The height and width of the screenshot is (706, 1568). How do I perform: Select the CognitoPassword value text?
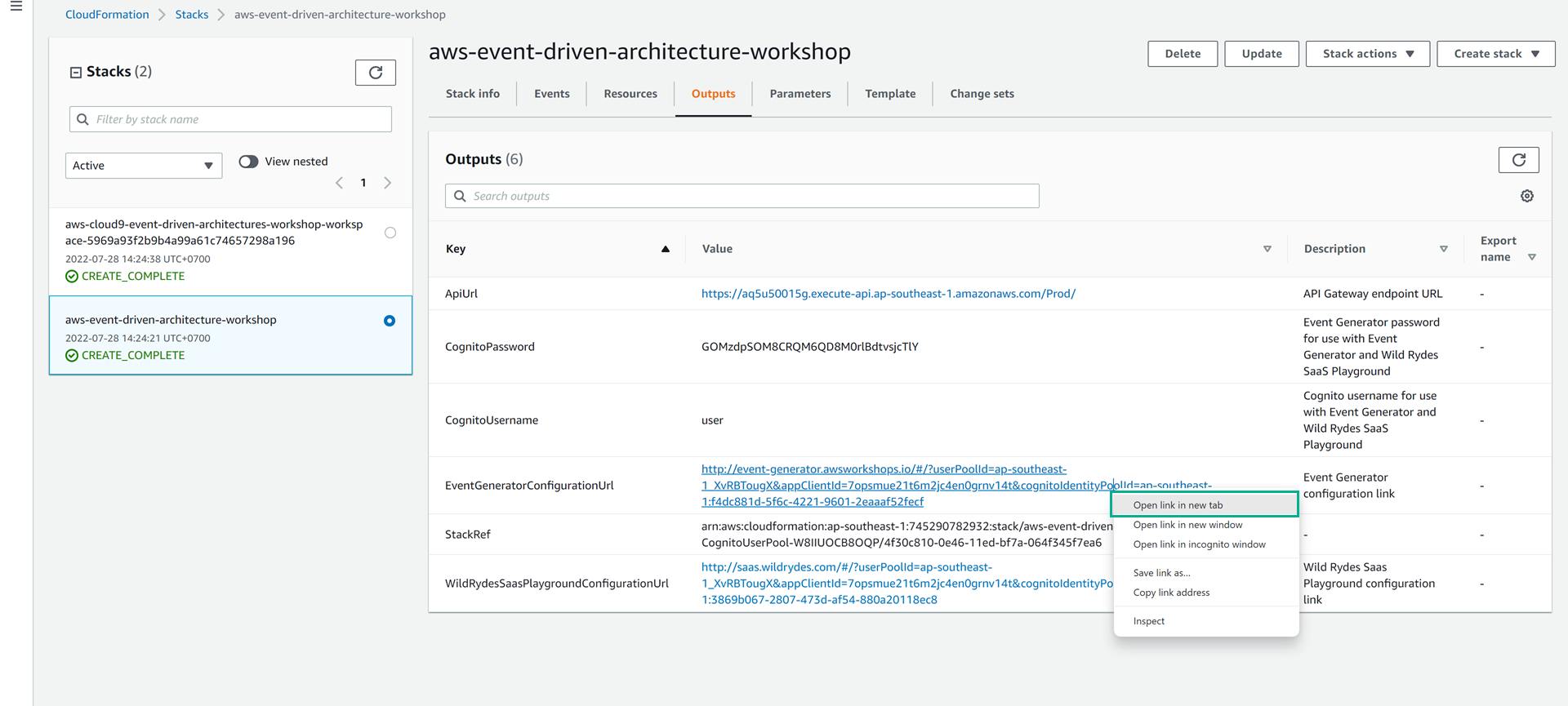(810, 347)
